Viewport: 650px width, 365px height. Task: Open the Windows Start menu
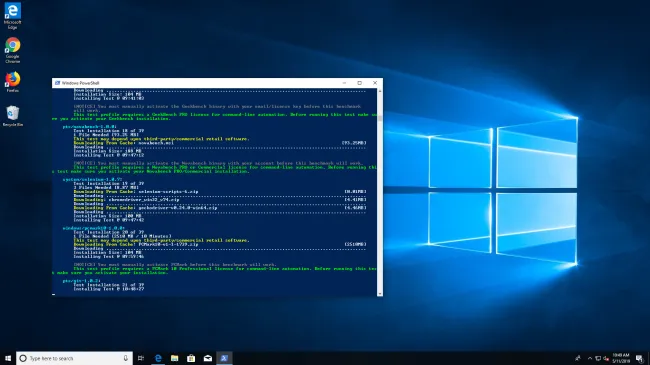8,358
